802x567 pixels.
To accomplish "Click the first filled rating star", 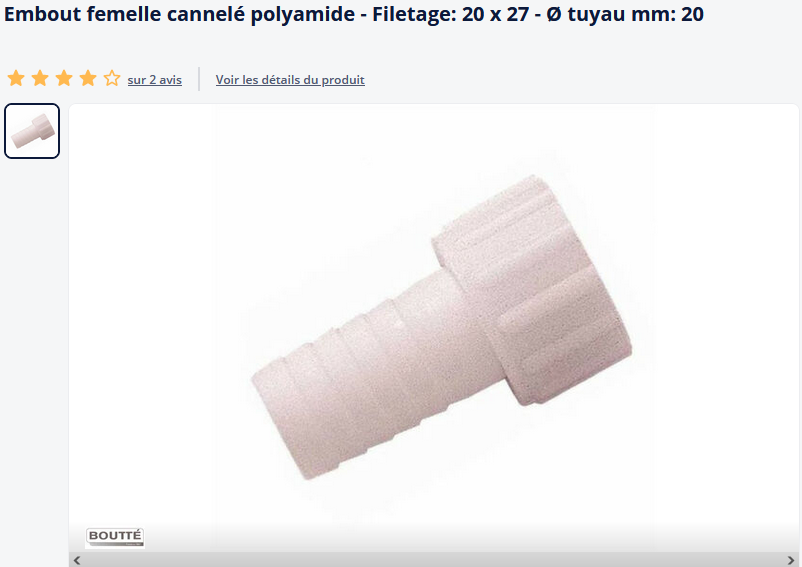I will pyautogui.click(x=16, y=79).
